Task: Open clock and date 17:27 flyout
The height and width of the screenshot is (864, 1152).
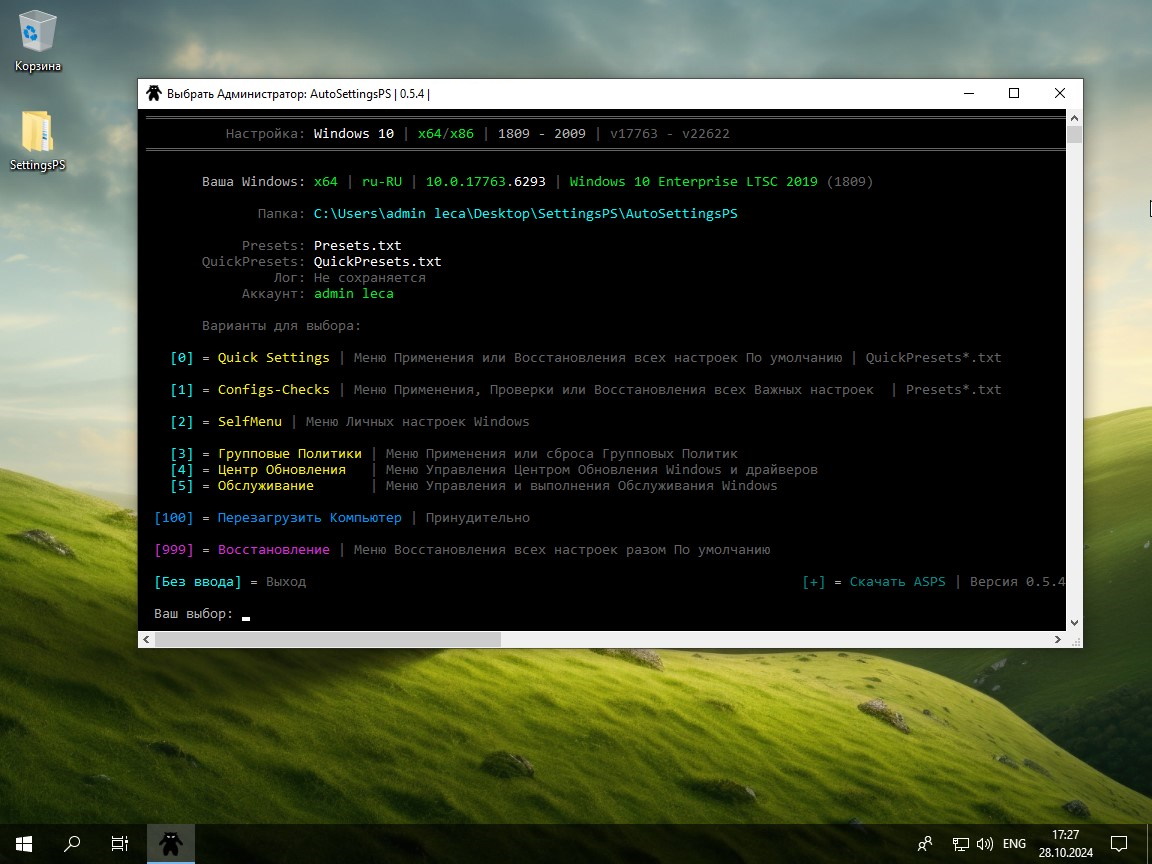Action: click(x=1065, y=843)
